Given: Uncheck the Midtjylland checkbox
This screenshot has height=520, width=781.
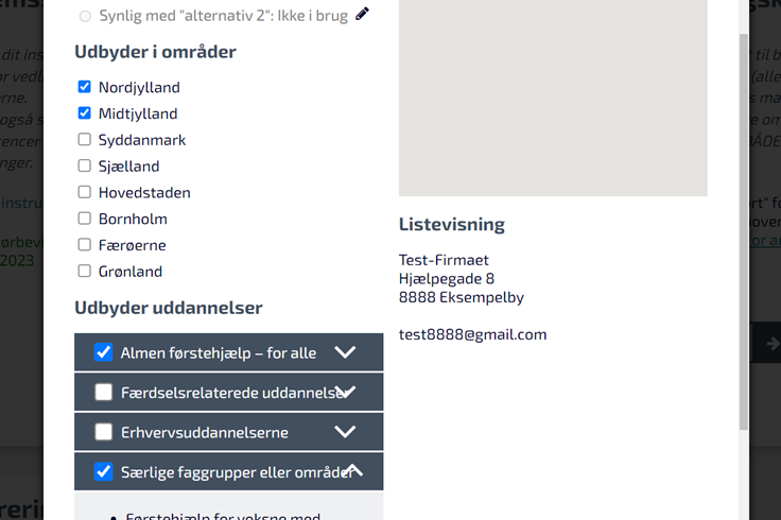Looking at the screenshot, I should [85, 113].
